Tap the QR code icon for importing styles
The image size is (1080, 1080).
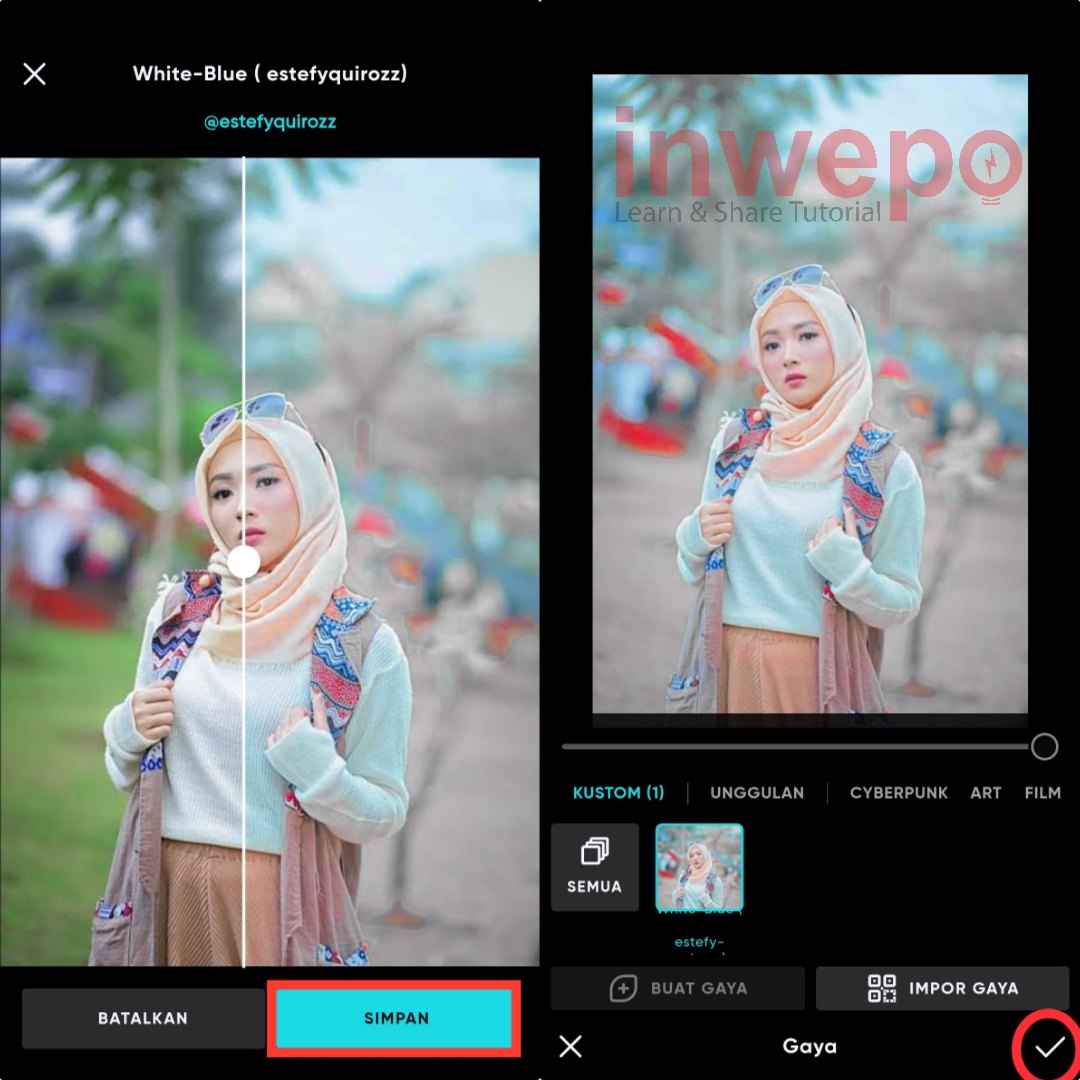pos(881,988)
